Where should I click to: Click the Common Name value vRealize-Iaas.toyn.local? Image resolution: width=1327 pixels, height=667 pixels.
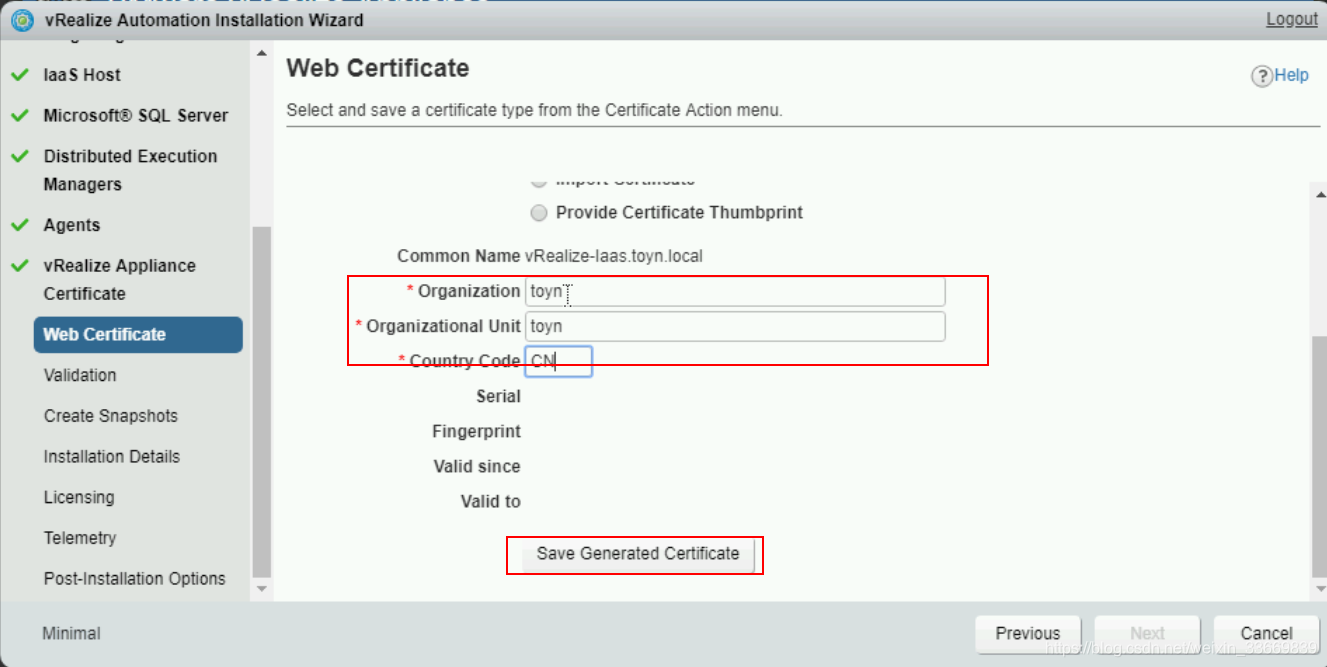(x=614, y=256)
